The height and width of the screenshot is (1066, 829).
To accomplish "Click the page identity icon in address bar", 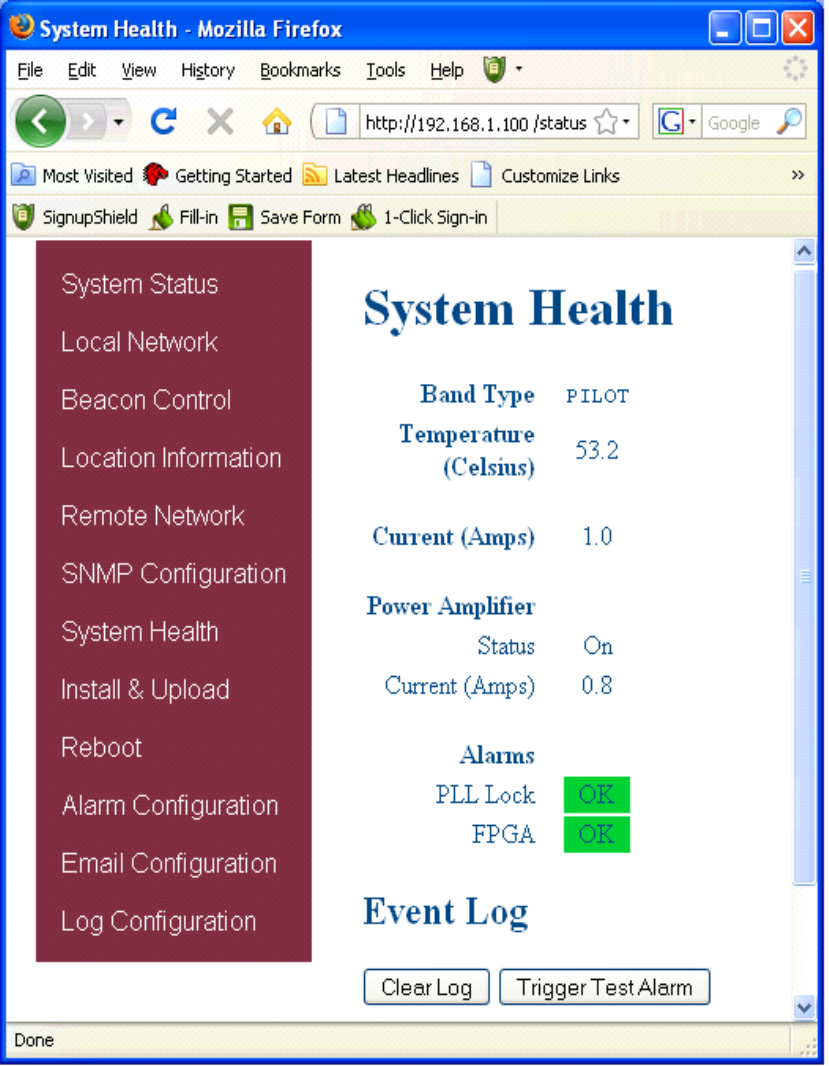I will (336, 122).
